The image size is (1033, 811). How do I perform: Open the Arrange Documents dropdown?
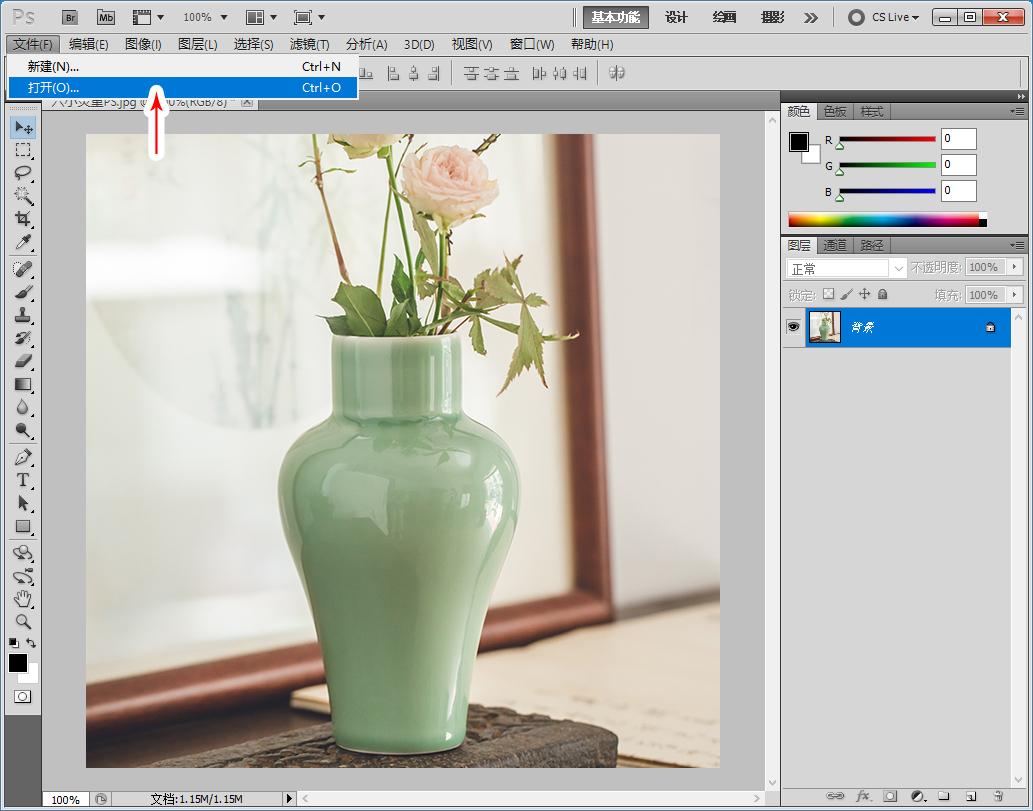coord(261,17)
